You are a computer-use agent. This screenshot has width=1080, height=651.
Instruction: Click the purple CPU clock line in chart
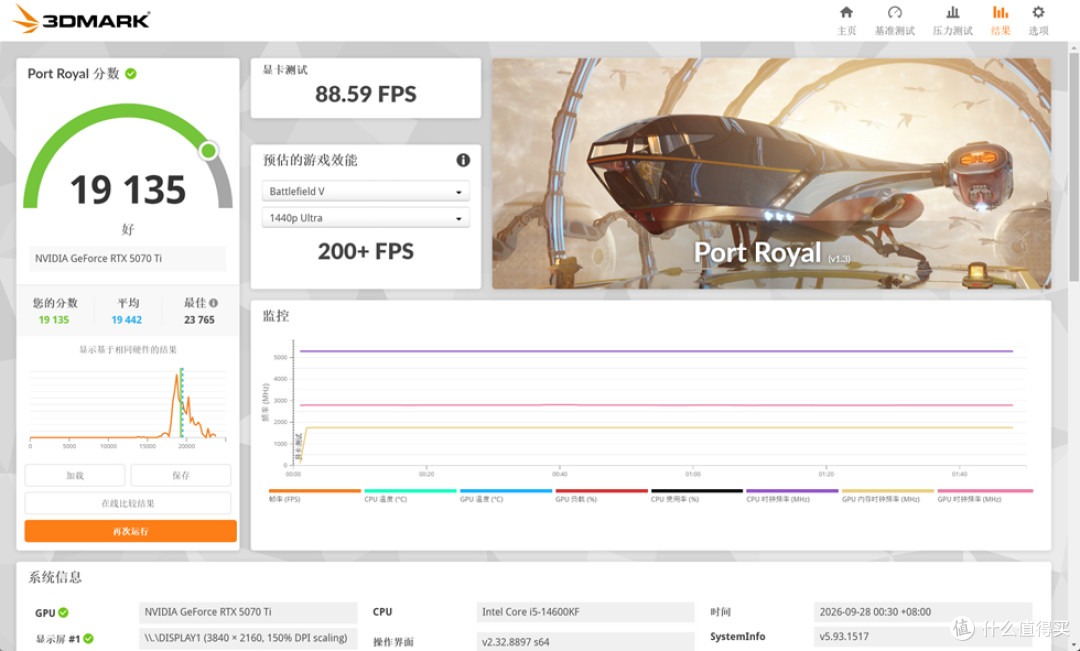(x=654, y=351)
